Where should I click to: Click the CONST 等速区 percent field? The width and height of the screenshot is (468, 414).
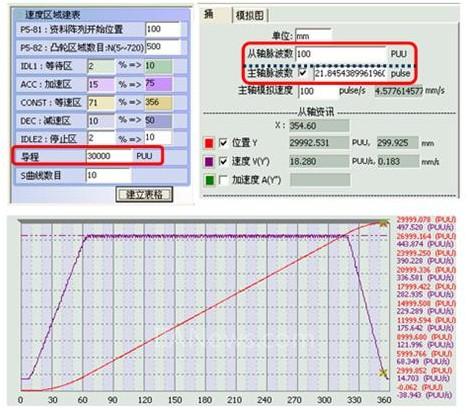(101, 103)
